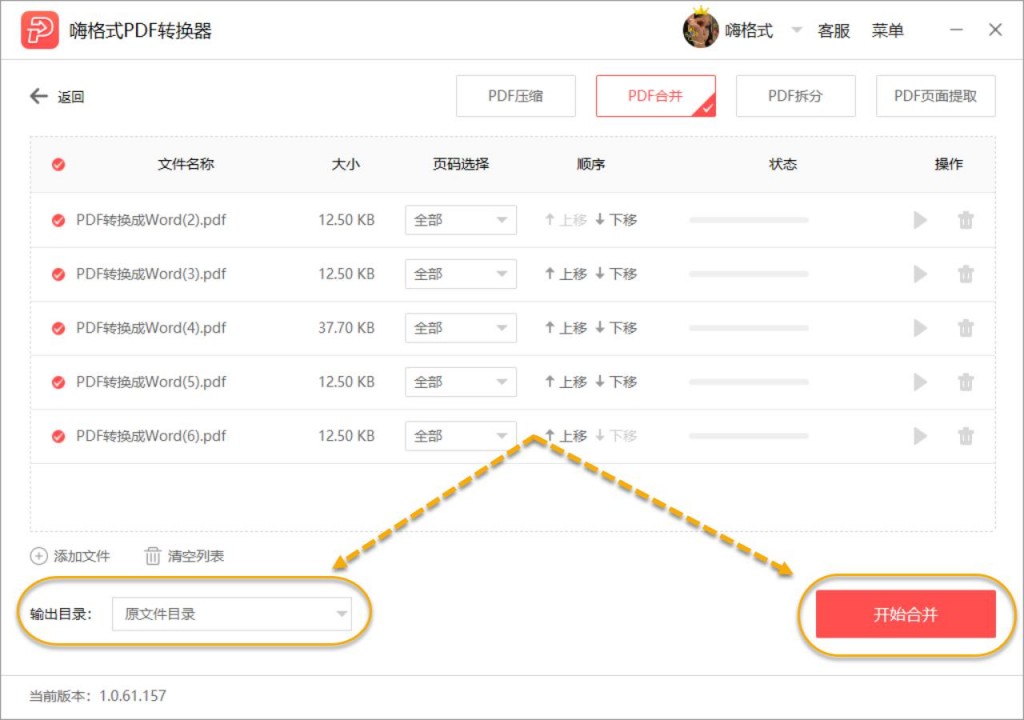Uncheck PDF转换成Word(6).pdf file
Screen dimensions: 1024x720
pyautogui.click(x=58, y=436)
